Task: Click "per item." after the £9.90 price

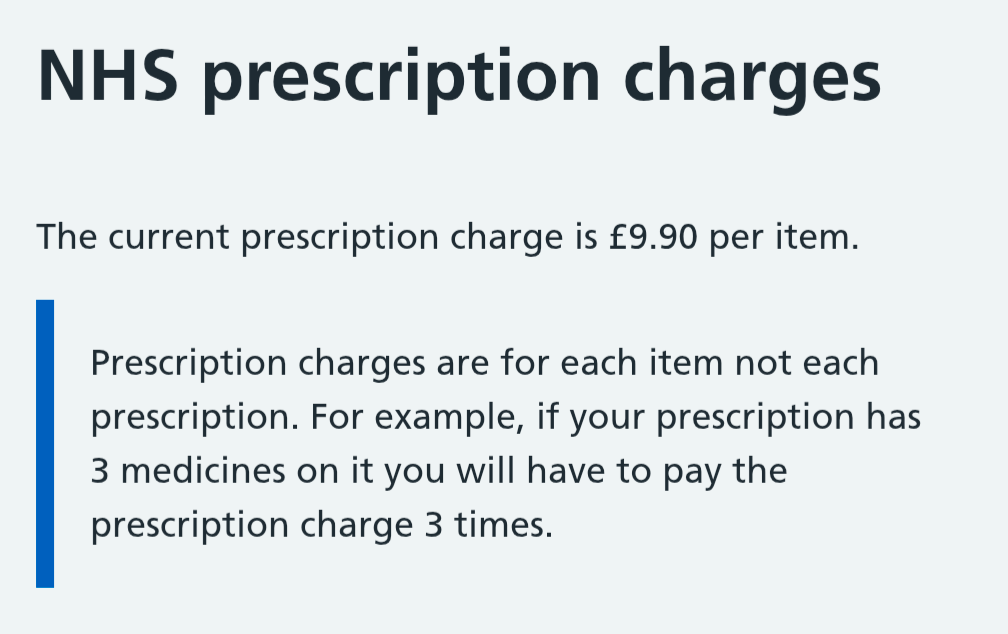Action: pos(784,238)
